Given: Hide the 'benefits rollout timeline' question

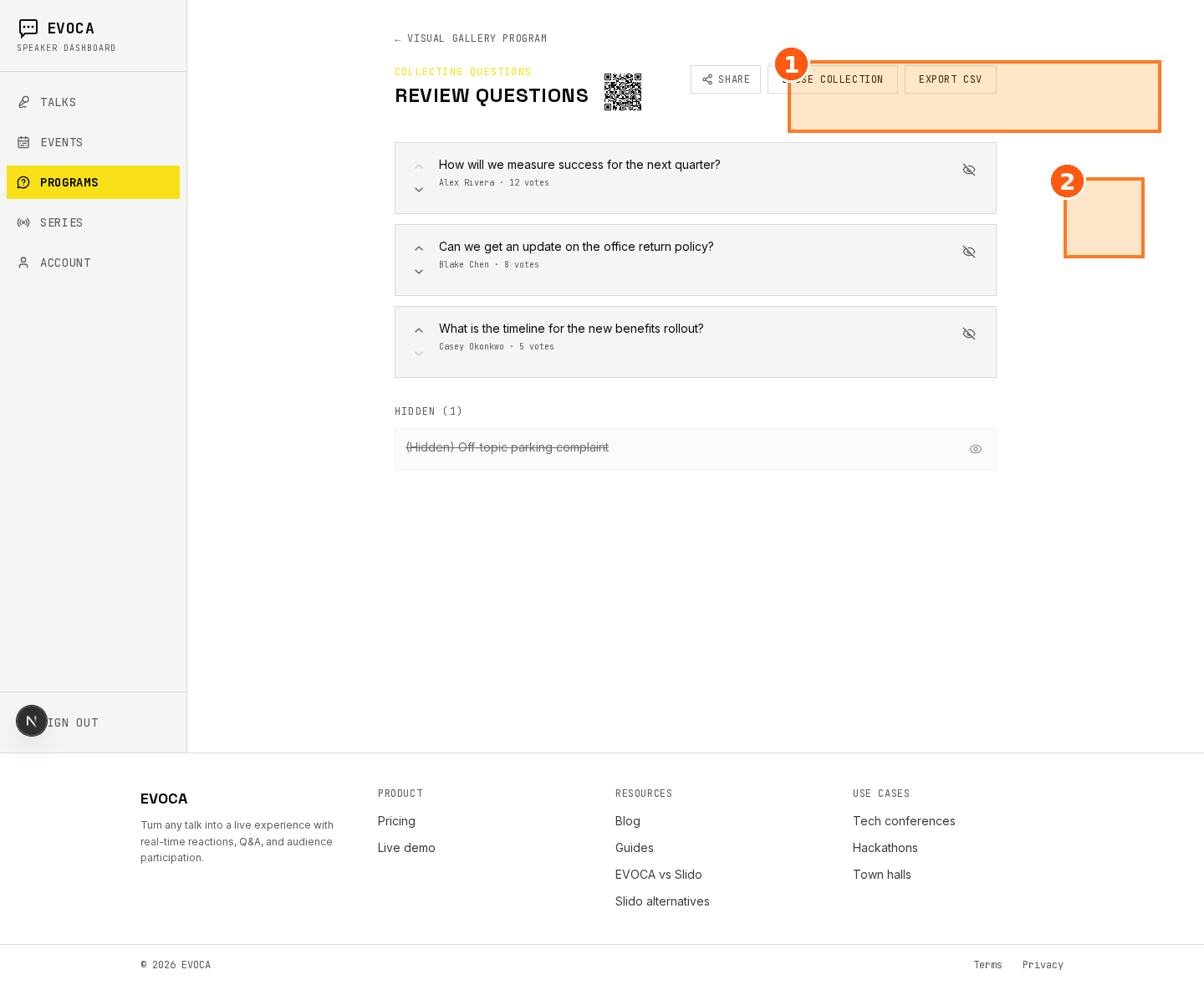Looking at the screenshot, I should [969, 334].
